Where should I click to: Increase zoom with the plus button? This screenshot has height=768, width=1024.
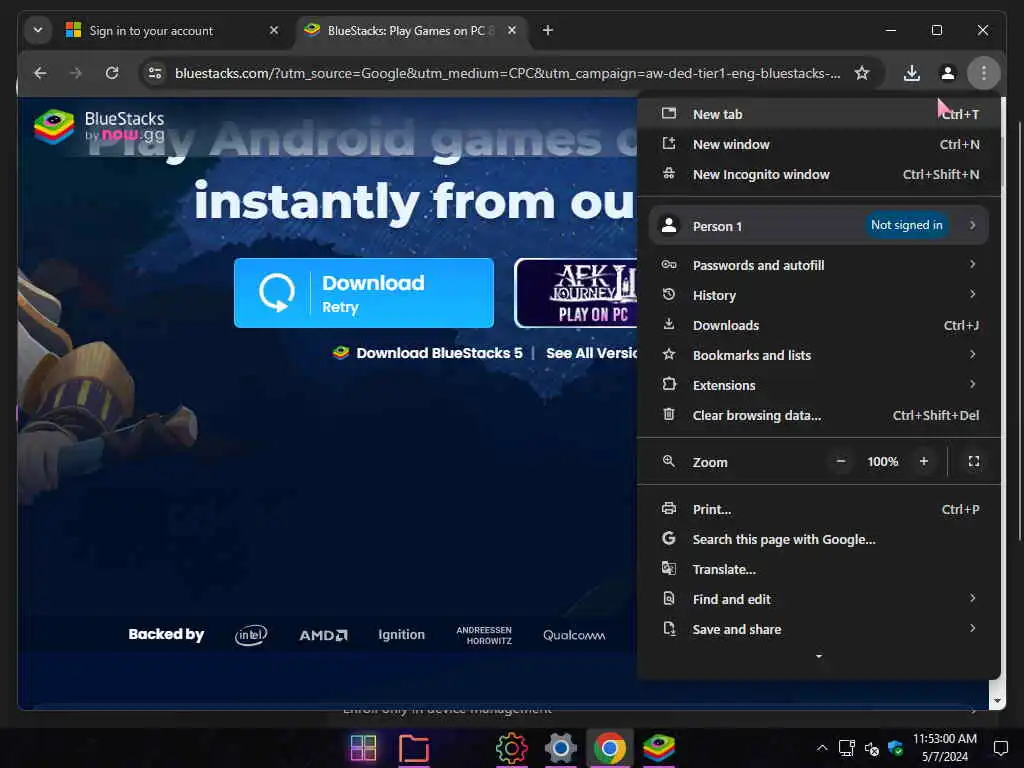[923, 462]
